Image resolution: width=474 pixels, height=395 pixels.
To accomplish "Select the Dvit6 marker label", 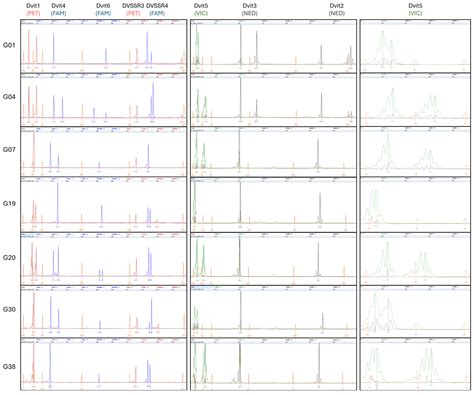I will click(103, 6).
